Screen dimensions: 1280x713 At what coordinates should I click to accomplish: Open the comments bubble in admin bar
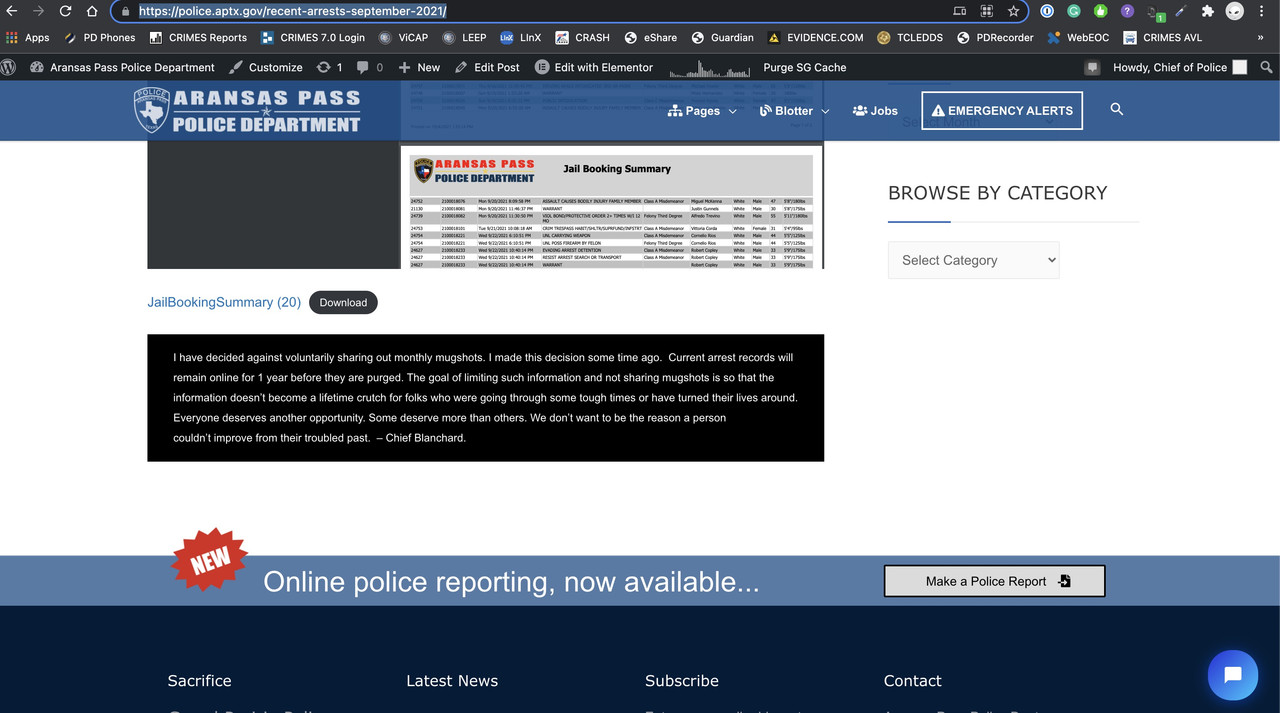369,67
